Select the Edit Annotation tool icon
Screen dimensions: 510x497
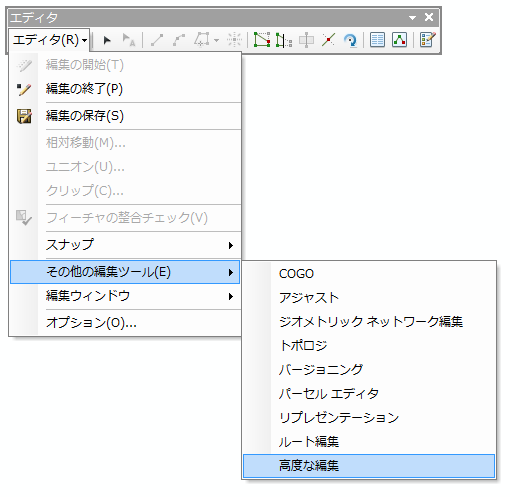point(129,40)
